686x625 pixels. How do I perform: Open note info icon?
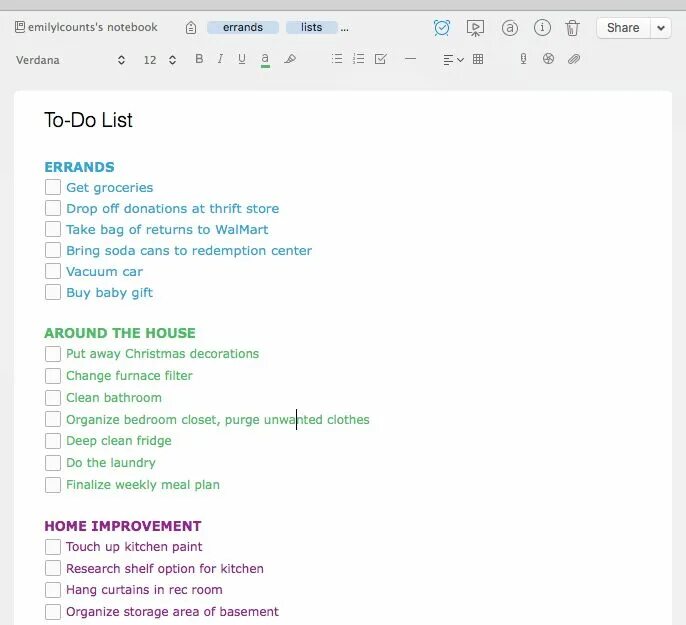click(542, 28)
